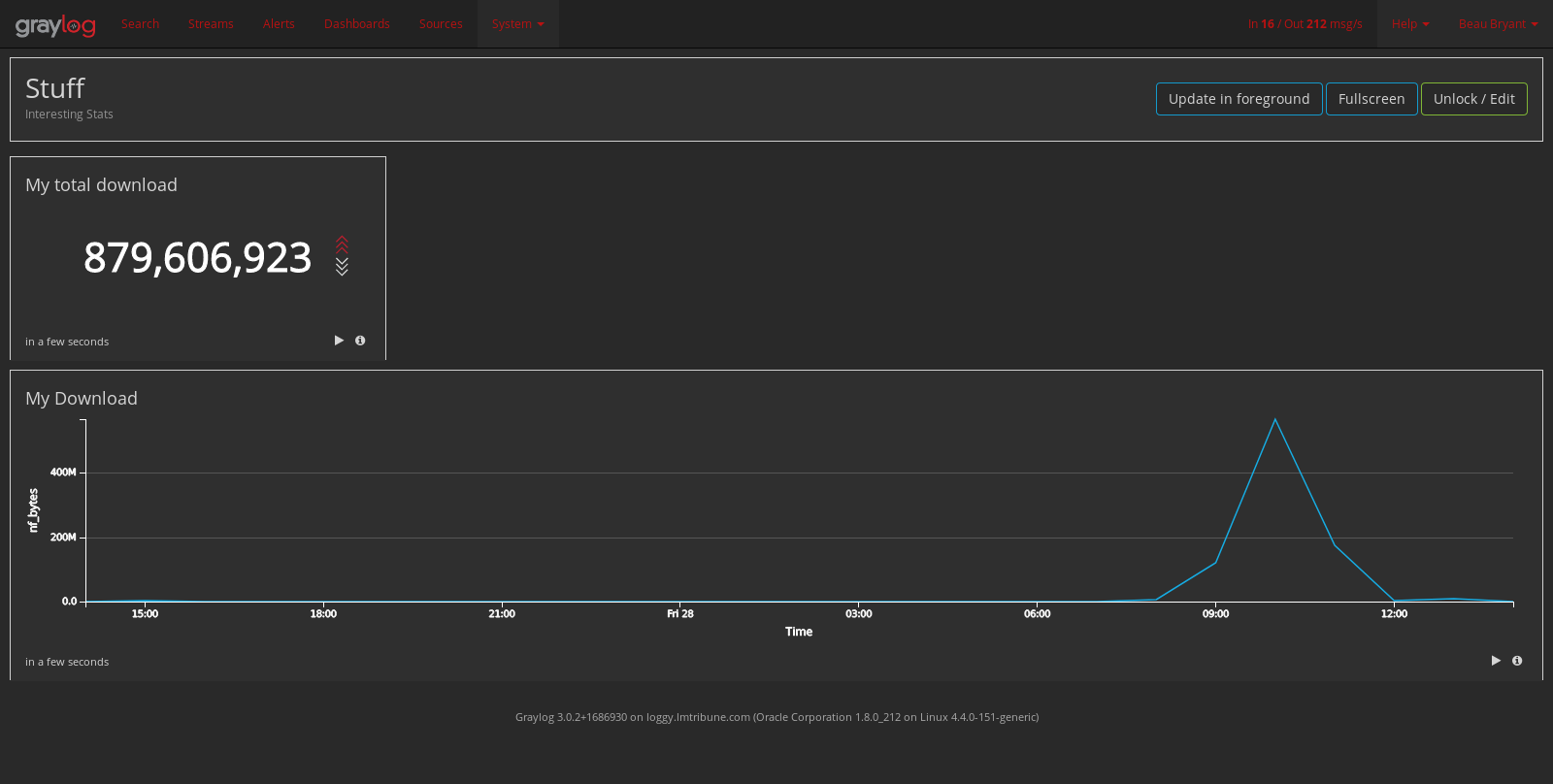Click the white downward trend indicator
The height and width of the screenshot is (784, 1553).
[342, 267]
